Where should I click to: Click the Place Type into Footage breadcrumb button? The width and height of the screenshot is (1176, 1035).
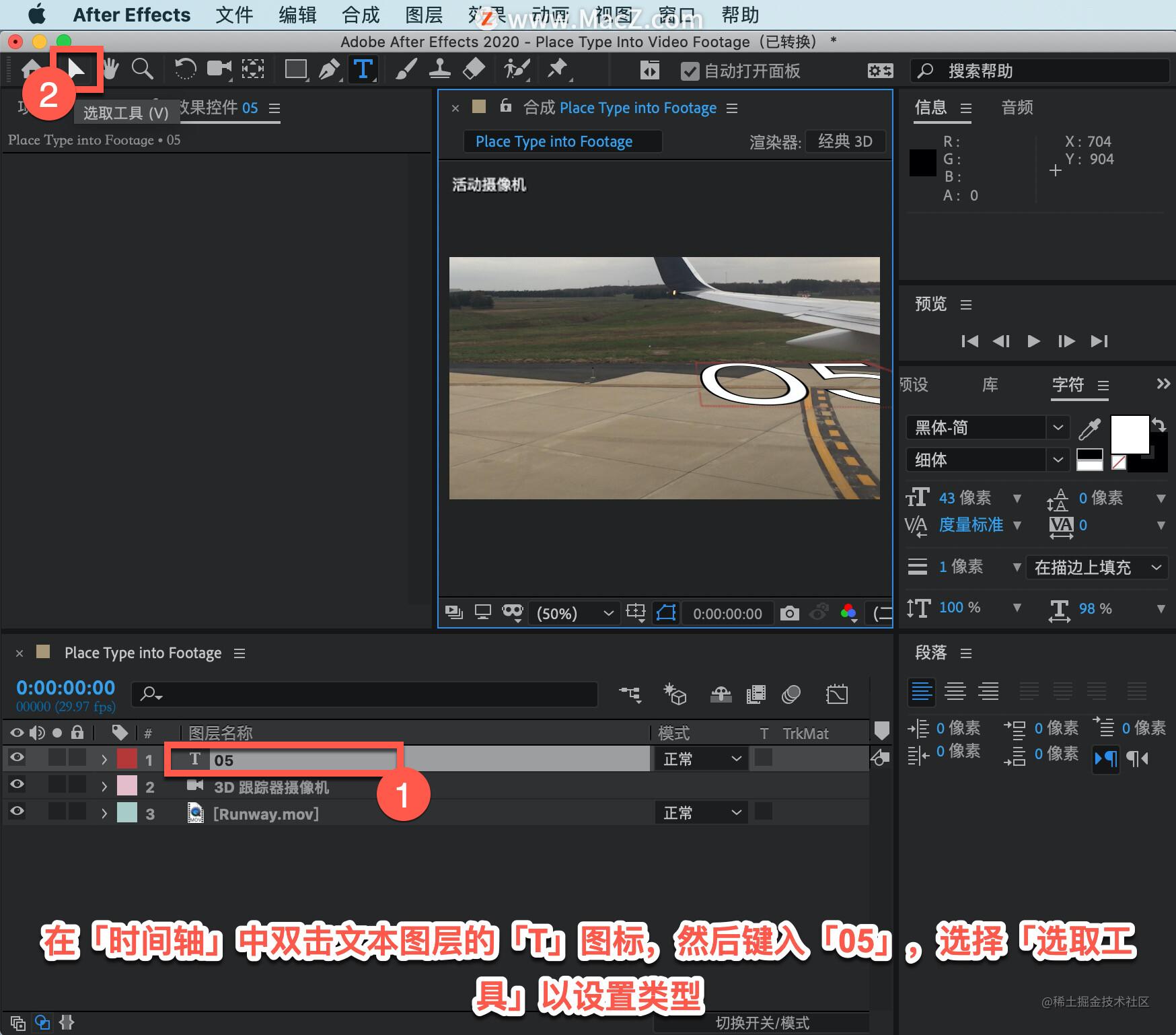pyautogui.click(x=562, y=141)
